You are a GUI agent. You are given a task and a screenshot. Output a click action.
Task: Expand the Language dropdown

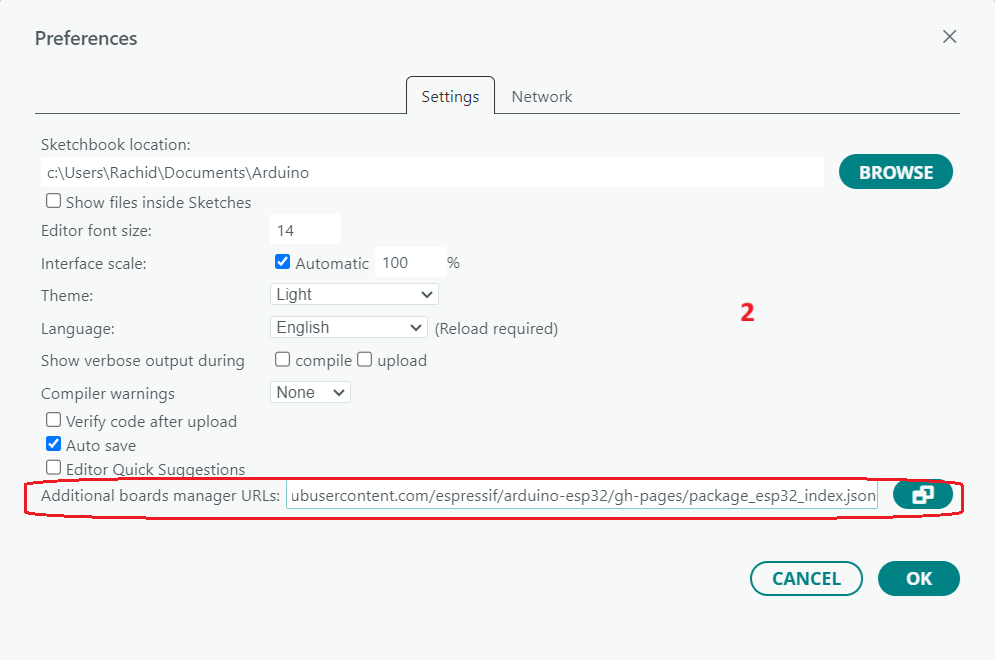[x=349, y=327]
